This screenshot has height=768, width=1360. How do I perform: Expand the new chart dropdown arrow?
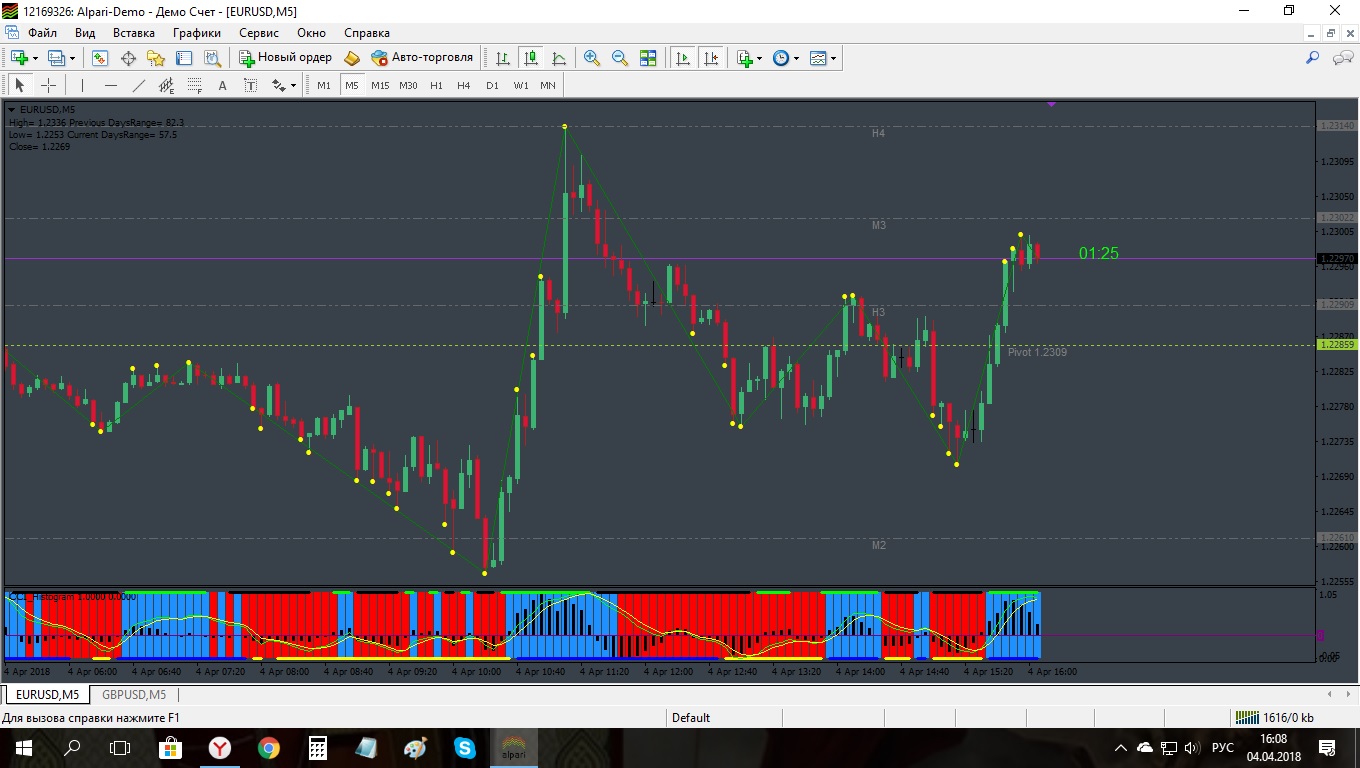35,58
